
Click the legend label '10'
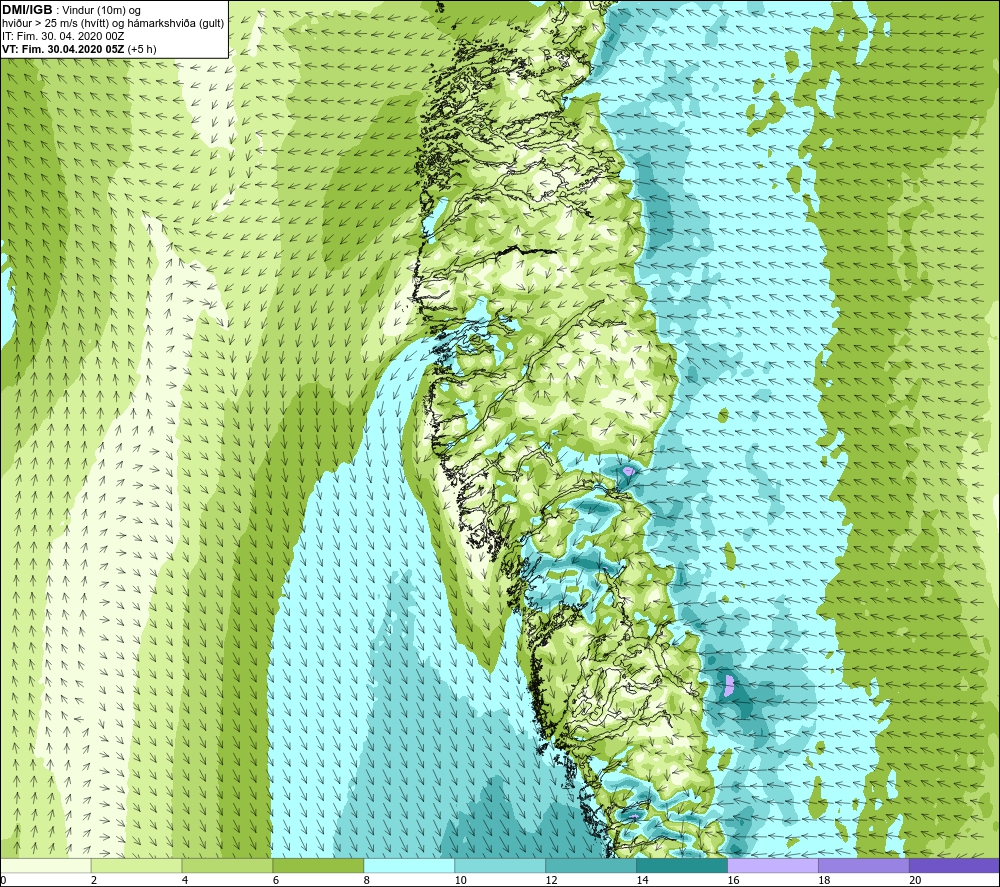pos(460,880)
